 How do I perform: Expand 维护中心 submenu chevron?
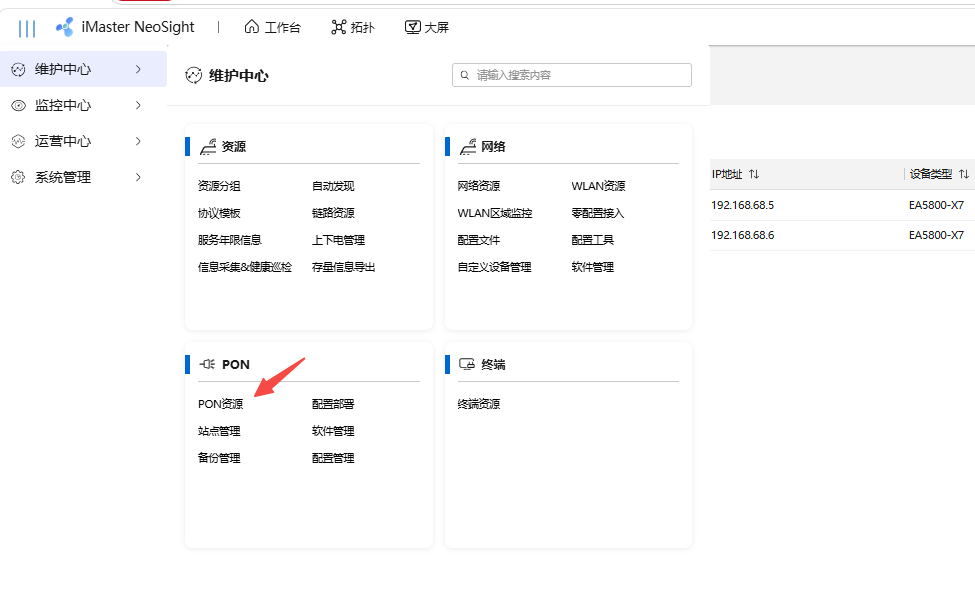coord(138,69)
